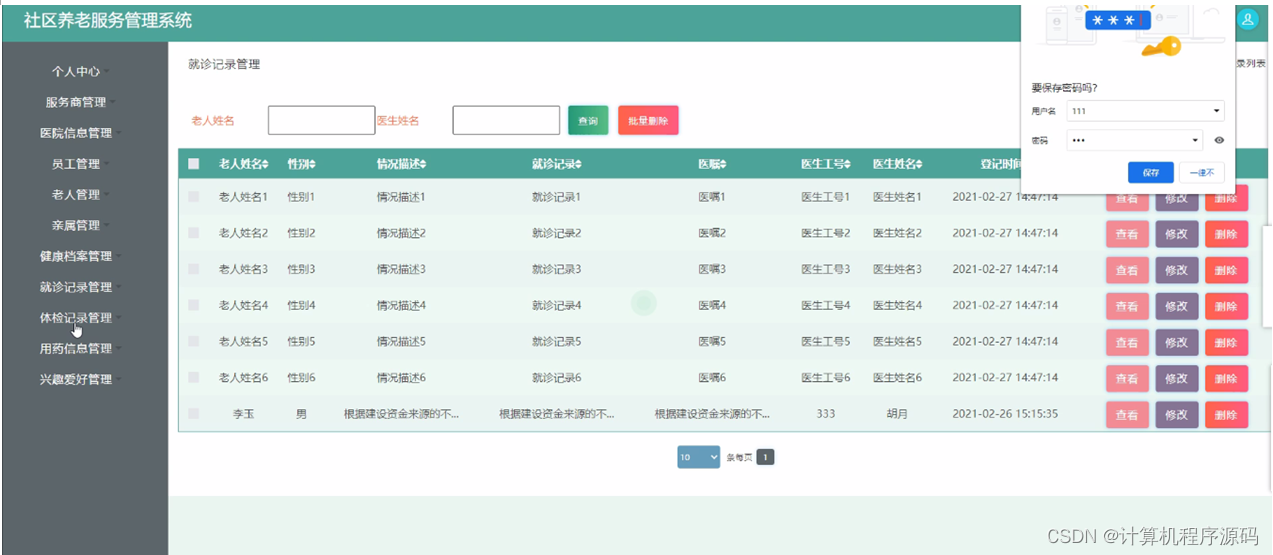Click cell 情况描述2
The width and height of the screenshot is (1273, 555).
401,233
